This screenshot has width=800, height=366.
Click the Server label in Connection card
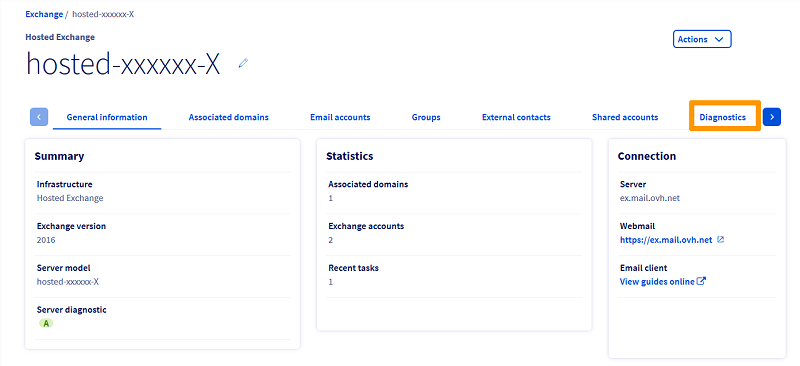[634, 184]
